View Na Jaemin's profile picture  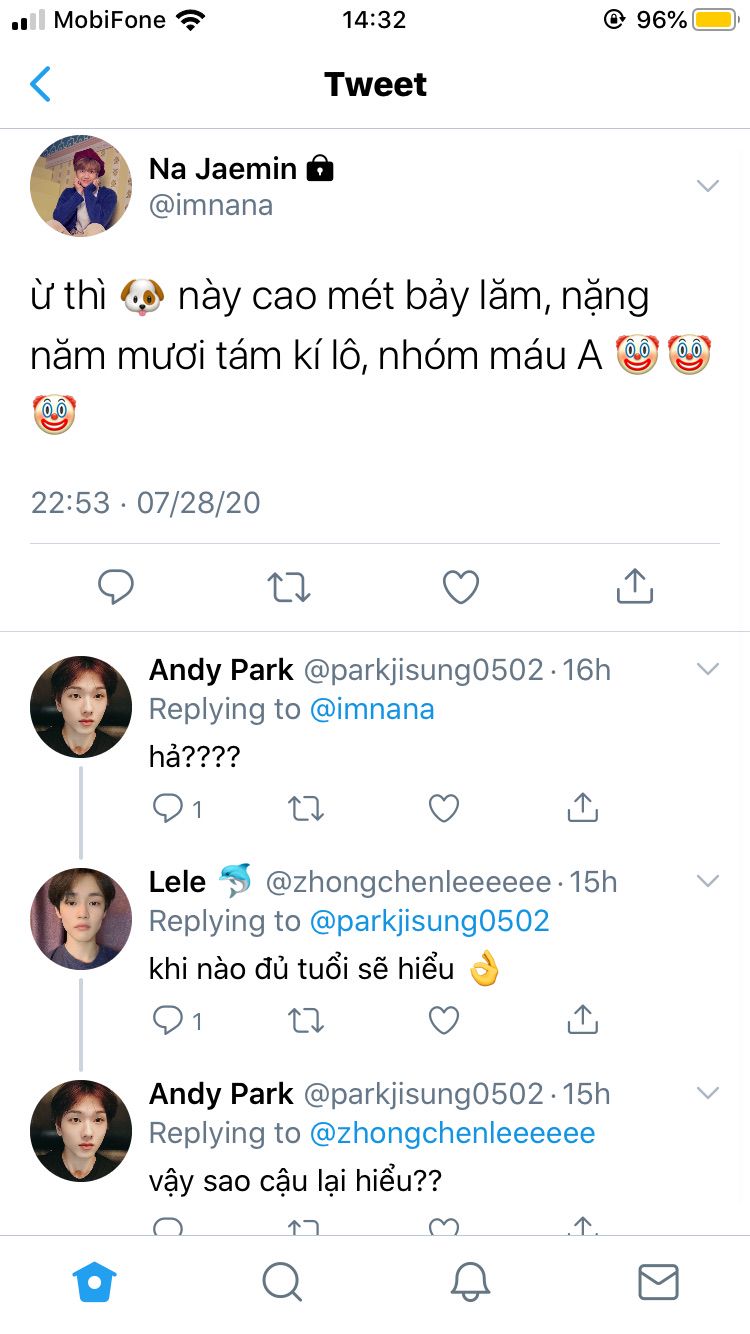click(81, 186)
